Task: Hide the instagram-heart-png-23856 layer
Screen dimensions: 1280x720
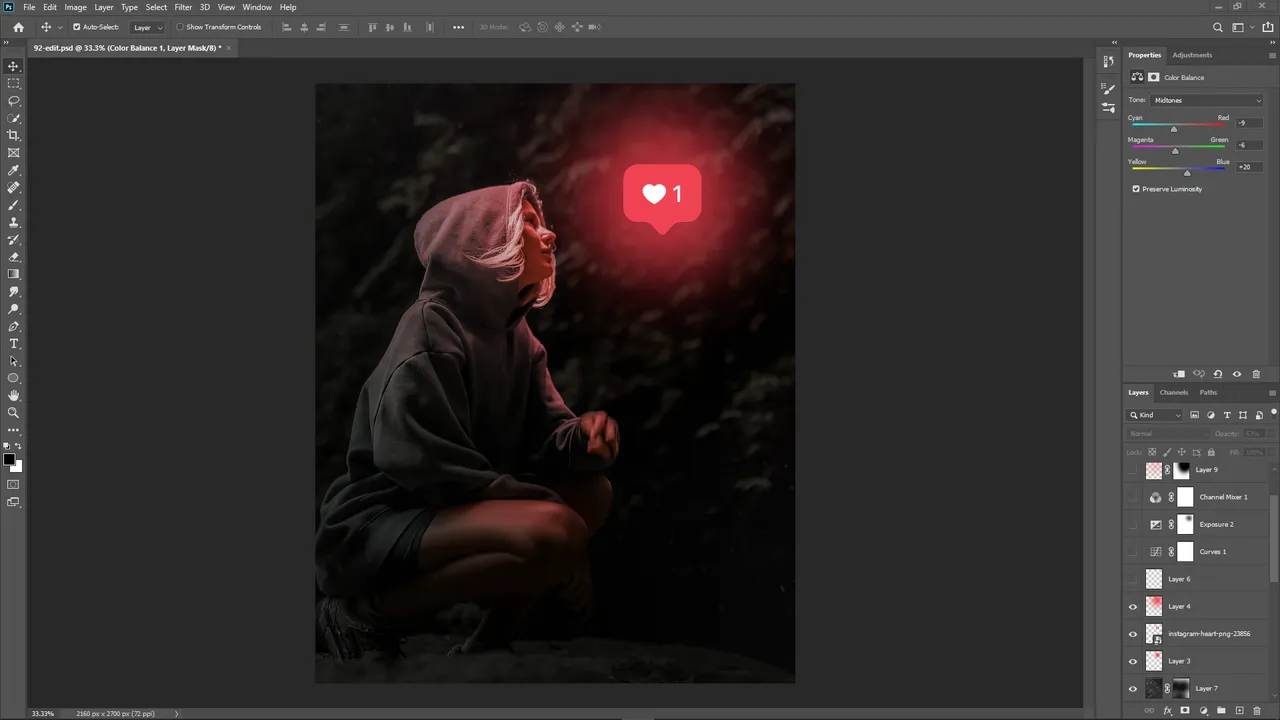Action: click(x=1133, y=634)
